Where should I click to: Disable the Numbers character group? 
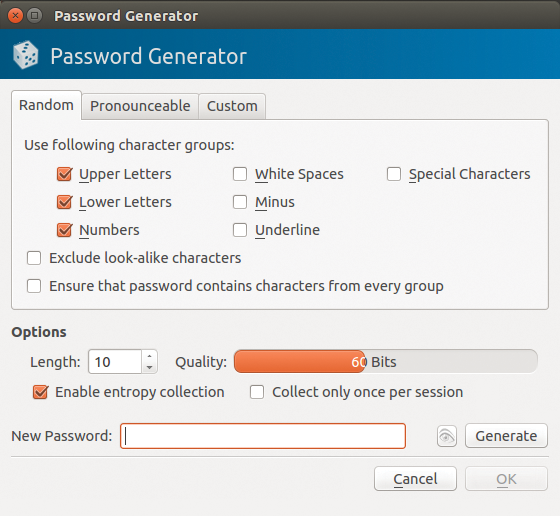(65, 230)
